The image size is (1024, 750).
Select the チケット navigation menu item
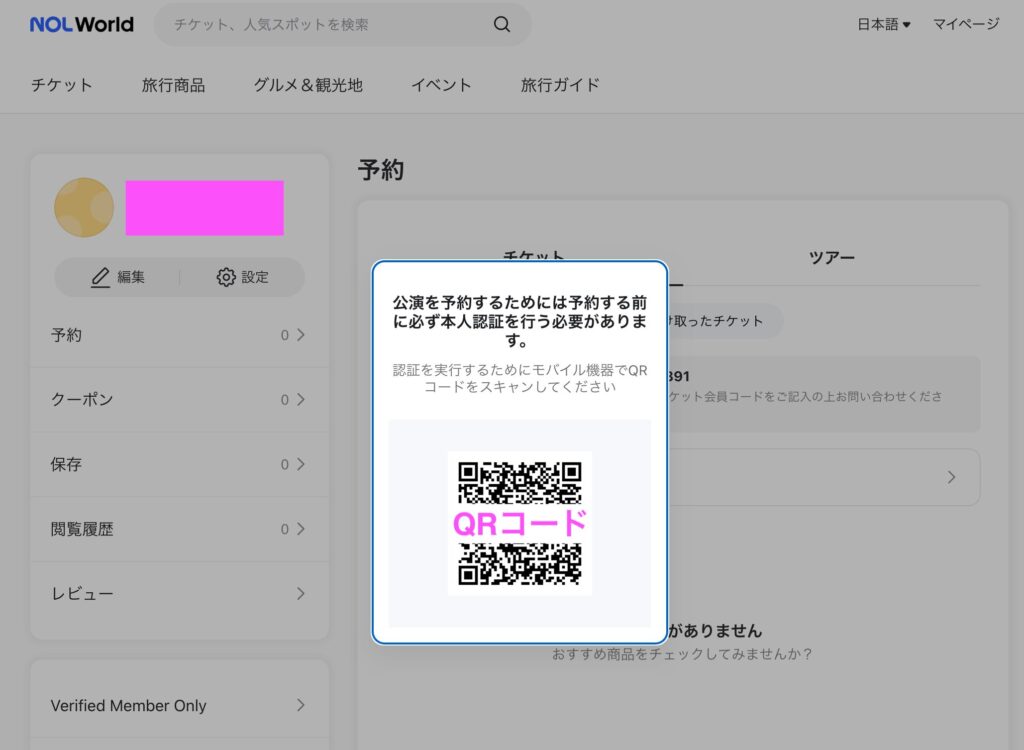pyautogui.click(x=61, y=85)
